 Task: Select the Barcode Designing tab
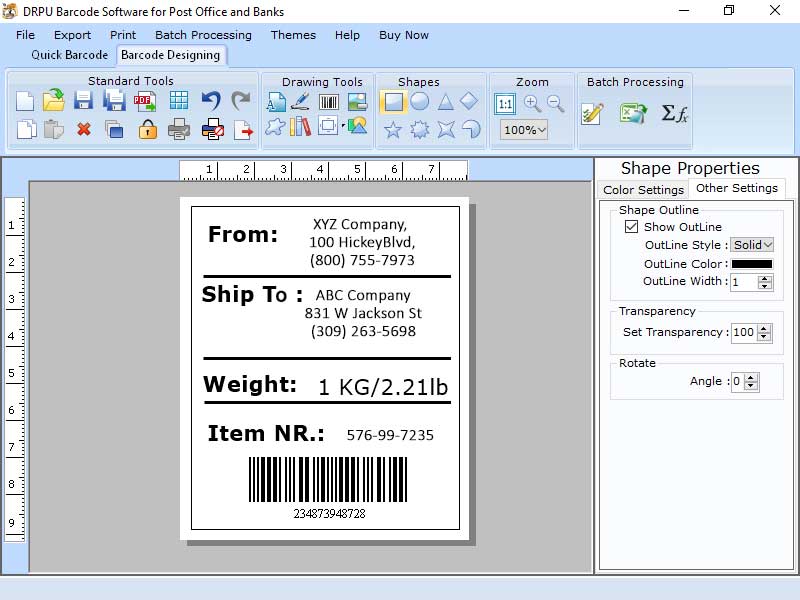[170, 55]
